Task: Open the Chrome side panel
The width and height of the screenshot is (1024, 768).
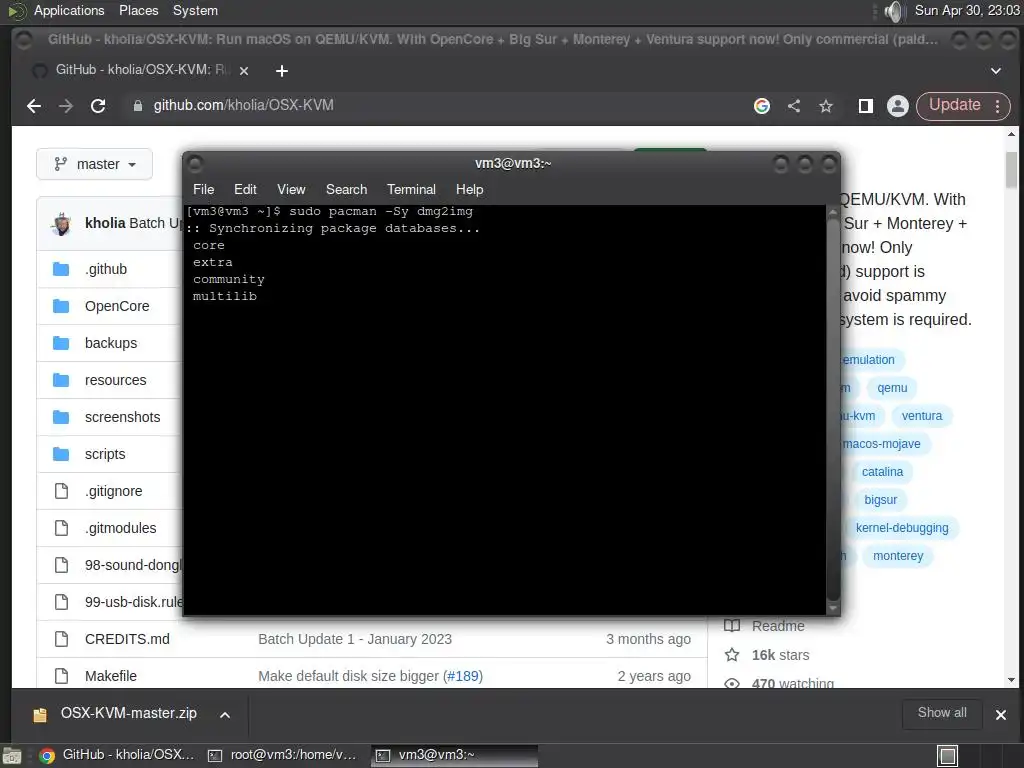Action: (865, 106)
